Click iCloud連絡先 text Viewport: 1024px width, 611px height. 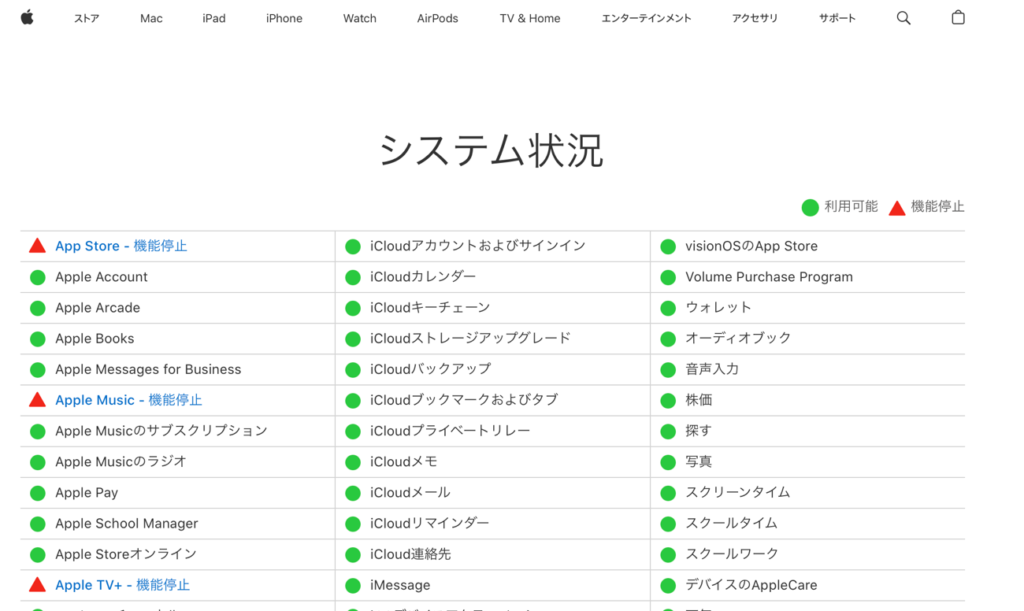point(410,554)
